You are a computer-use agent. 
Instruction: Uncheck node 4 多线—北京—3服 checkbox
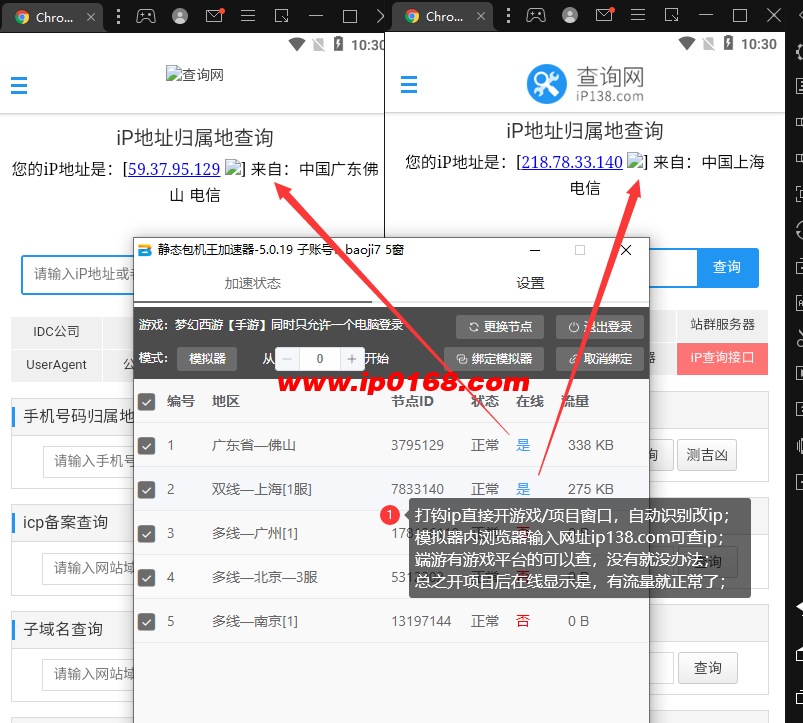[146, 578]
